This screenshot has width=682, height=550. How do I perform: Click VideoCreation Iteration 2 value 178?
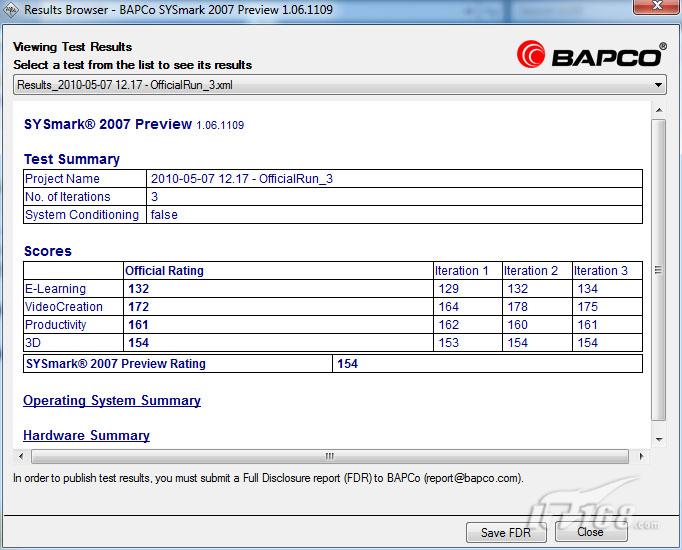pyautogui.click(x=518, y=307)
